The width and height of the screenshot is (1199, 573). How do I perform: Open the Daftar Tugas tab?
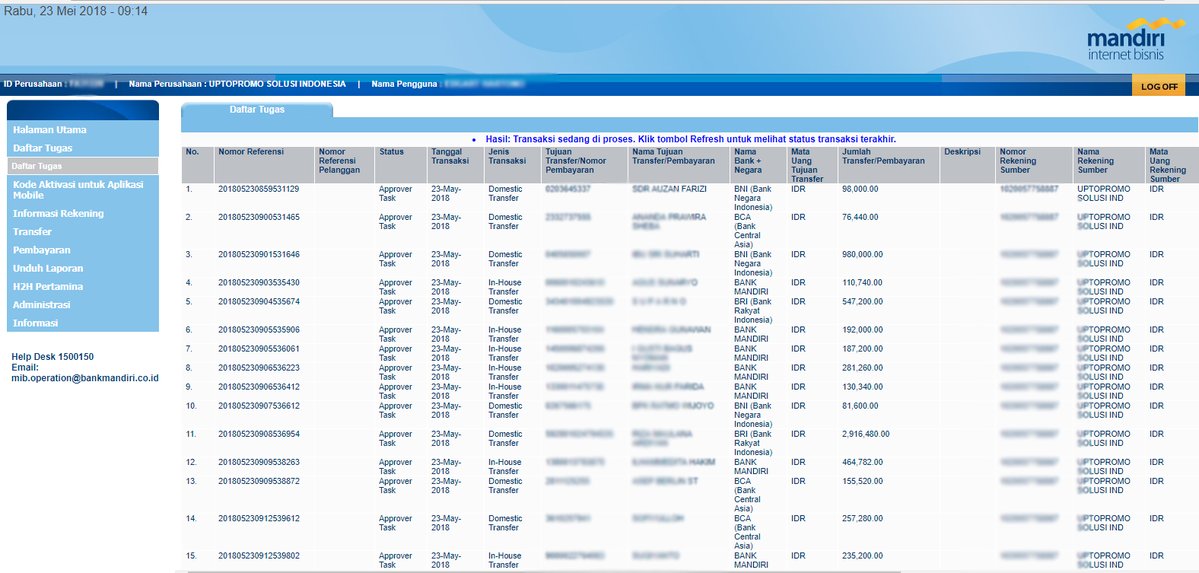click(x=257, y=110)
